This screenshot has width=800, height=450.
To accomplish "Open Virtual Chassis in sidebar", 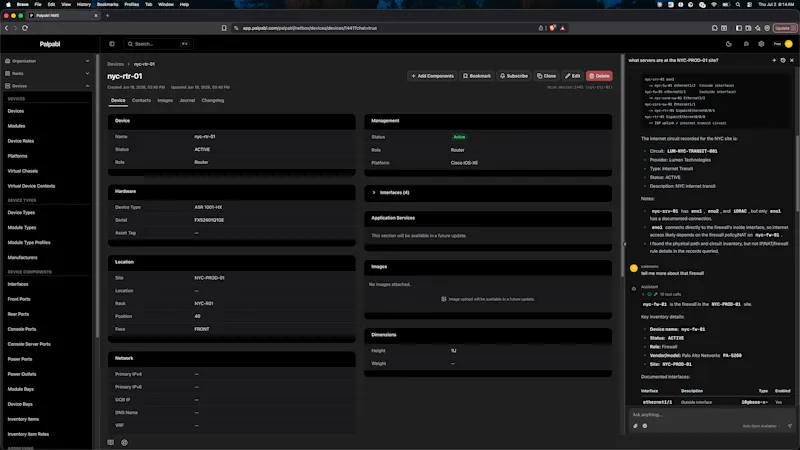I will 23,171.
